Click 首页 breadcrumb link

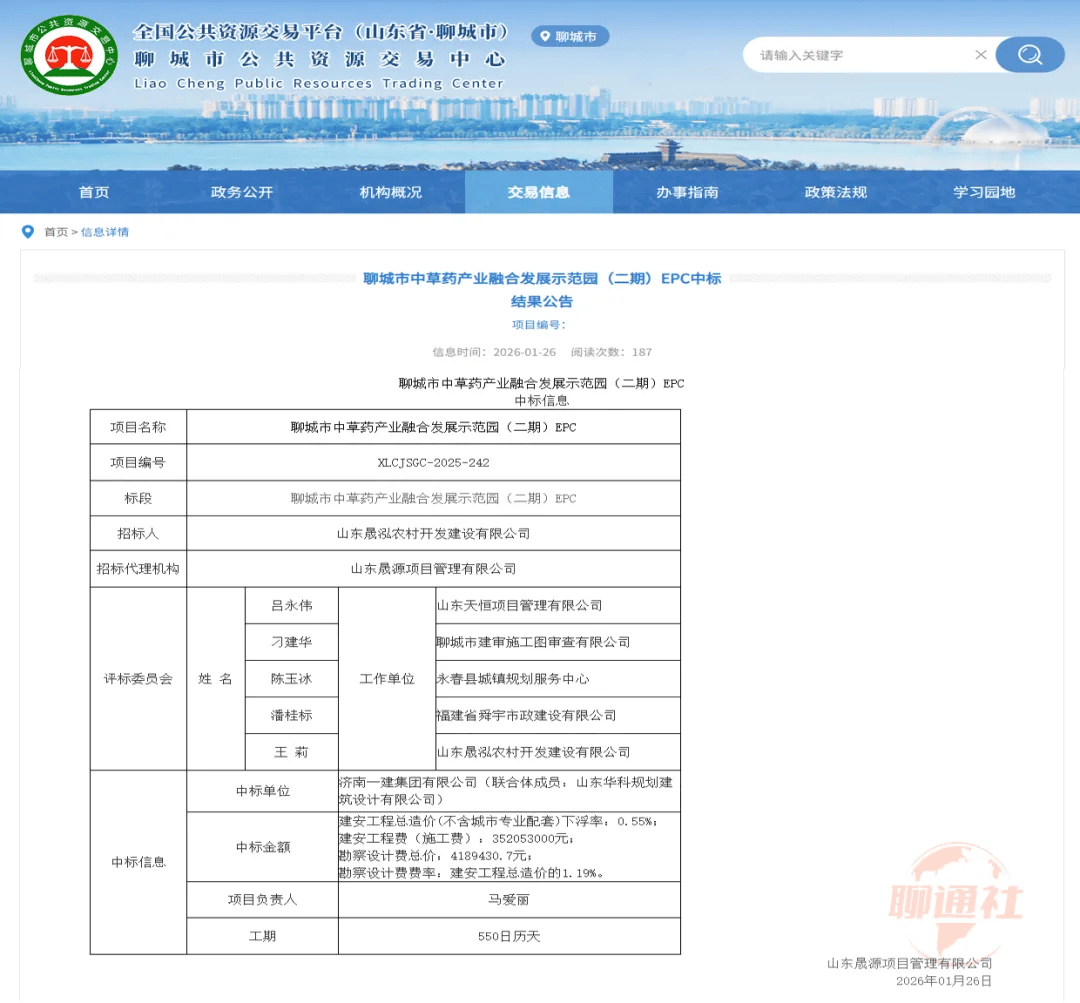(56, 232)
